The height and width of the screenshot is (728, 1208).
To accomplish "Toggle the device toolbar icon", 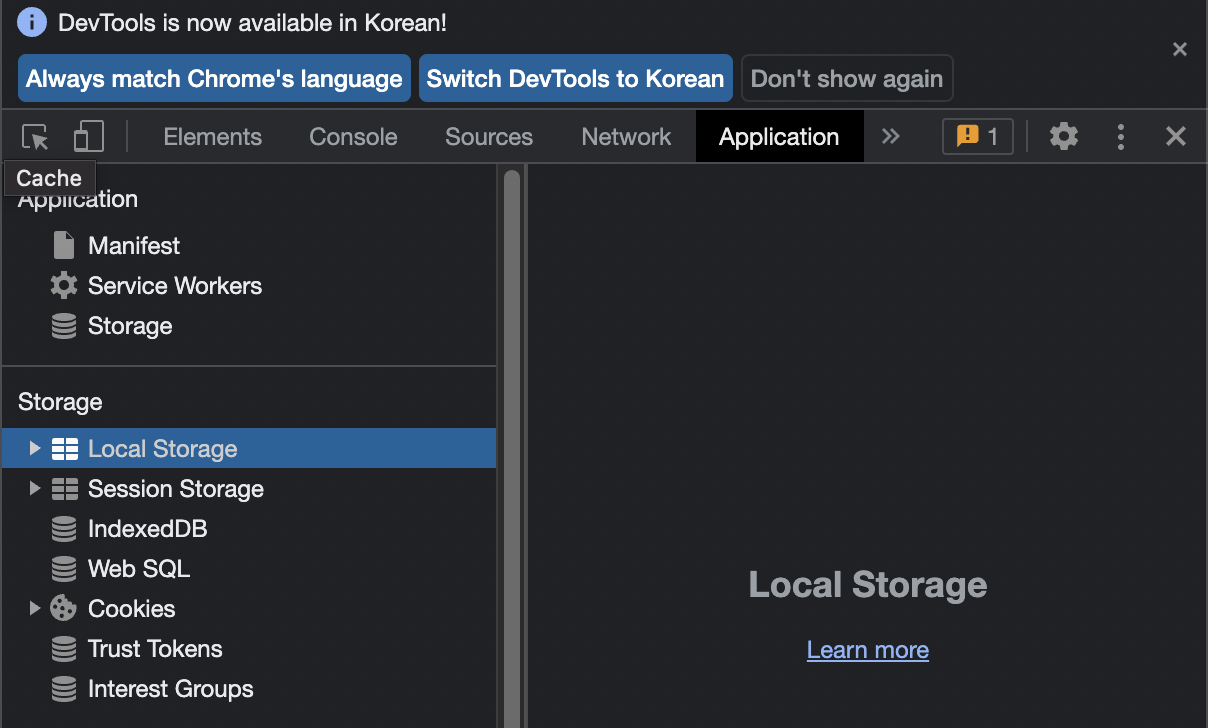I will coord(88,136).
